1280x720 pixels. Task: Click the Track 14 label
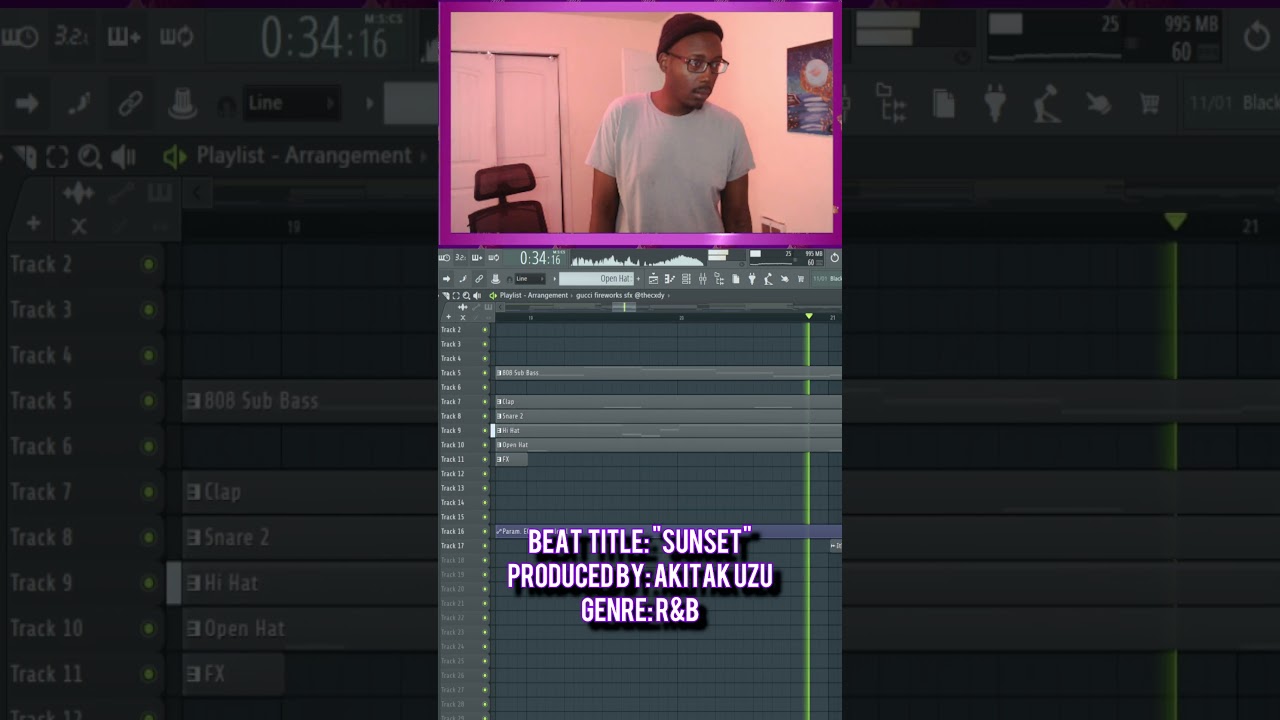452,502
